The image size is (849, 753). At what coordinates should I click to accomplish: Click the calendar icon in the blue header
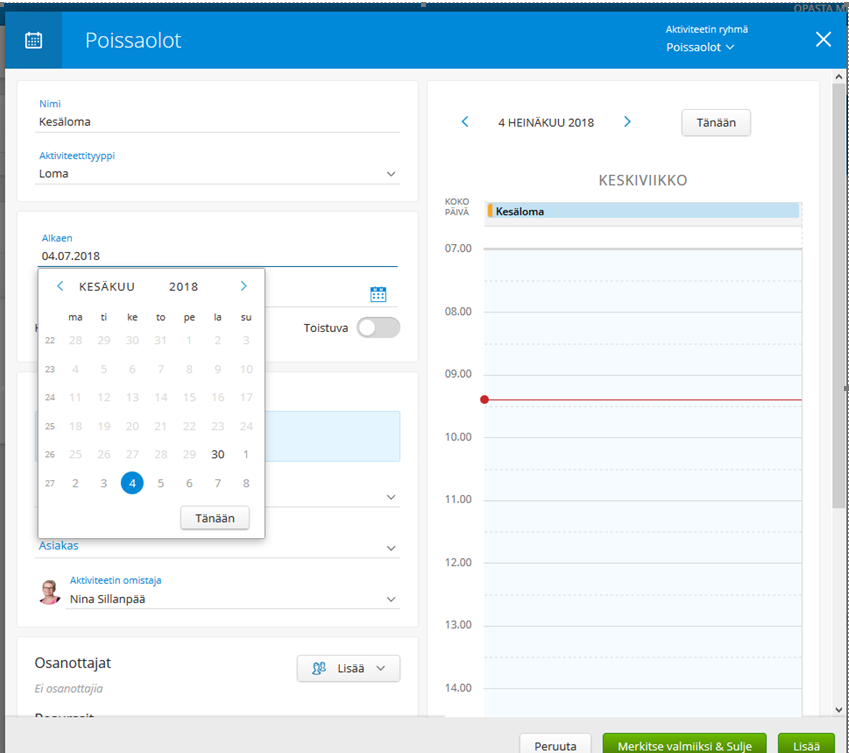(34, 41)
